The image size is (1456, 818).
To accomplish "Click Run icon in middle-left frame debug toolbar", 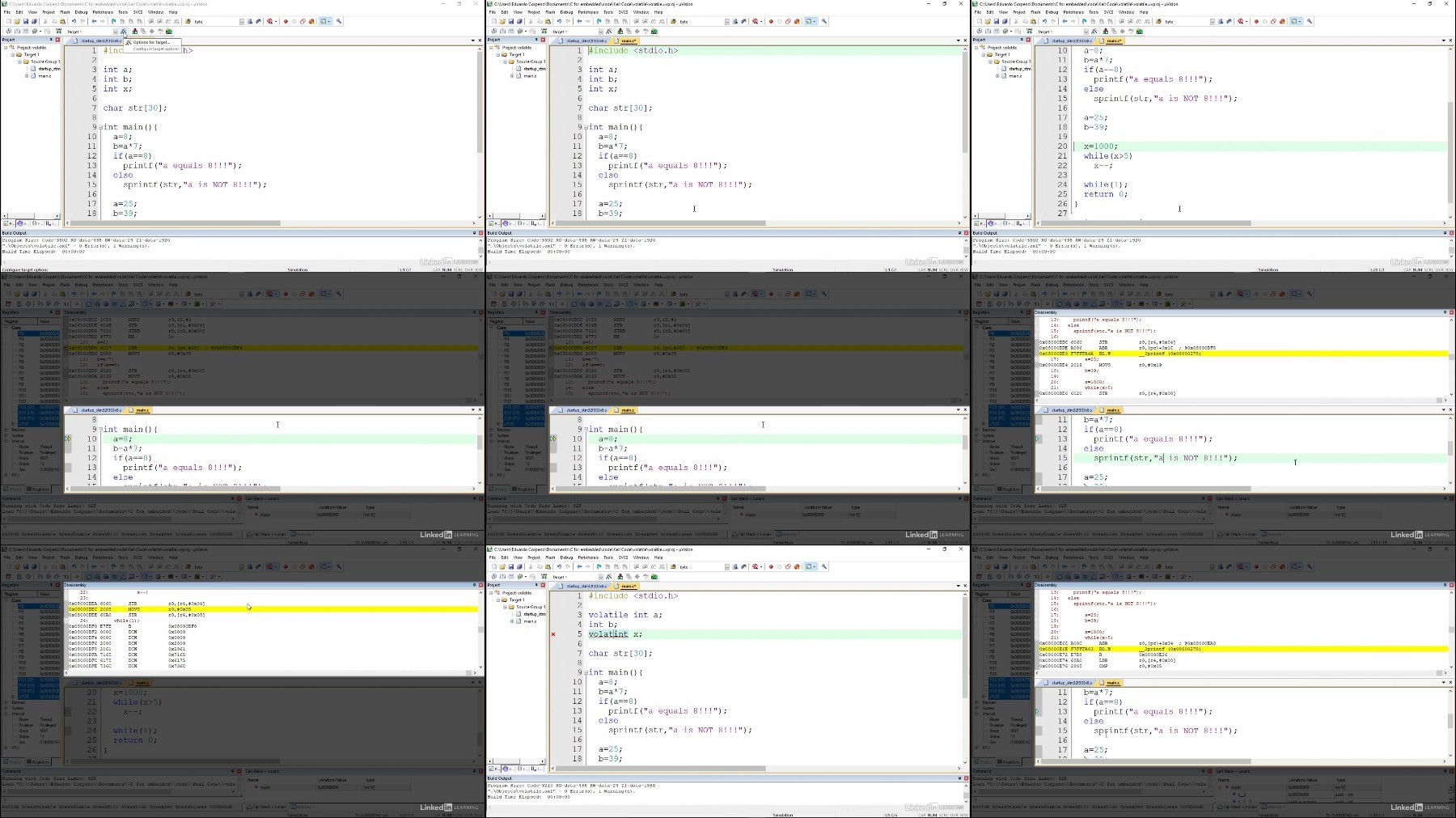I will [x=19, y=304].
